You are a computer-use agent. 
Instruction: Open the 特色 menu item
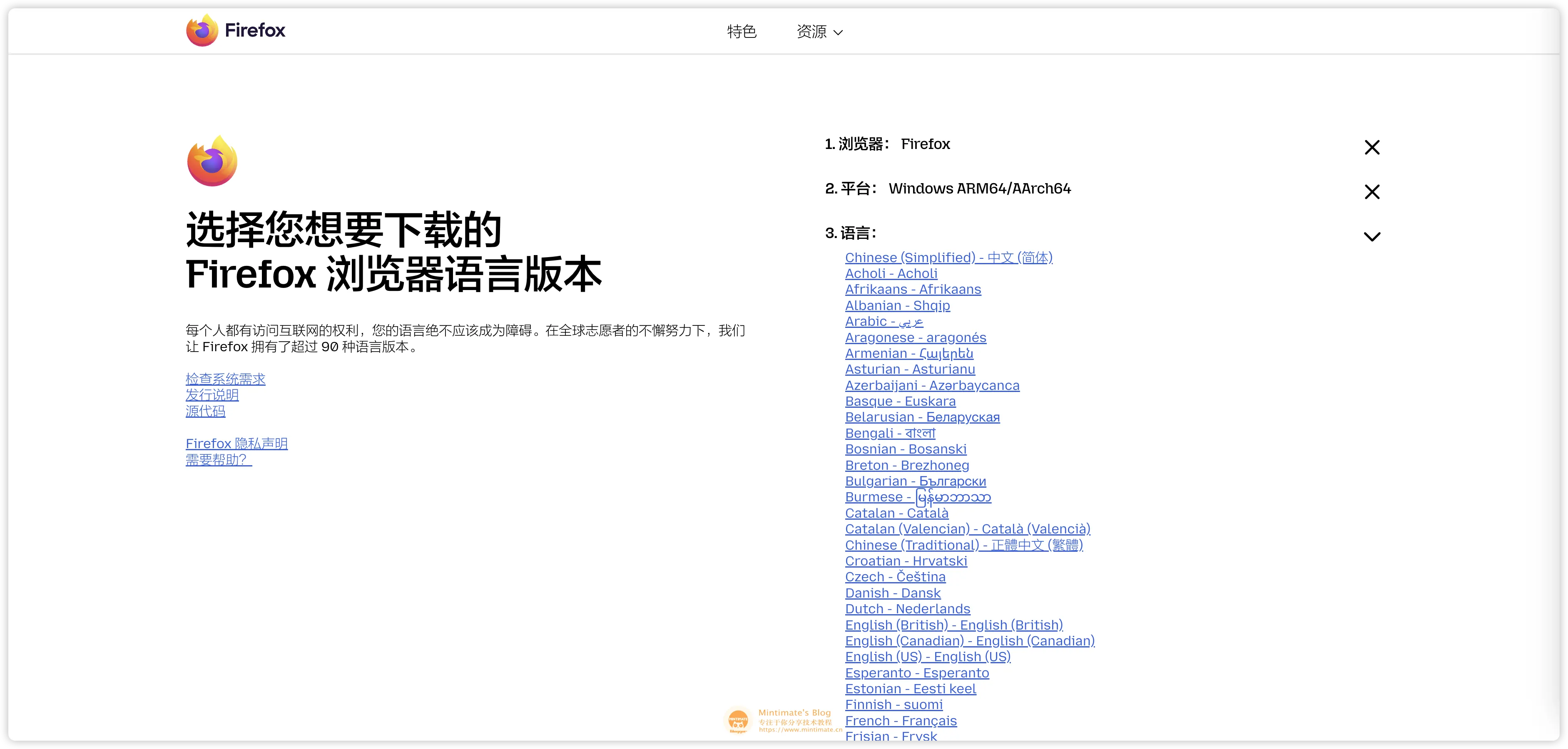point(742,32)
